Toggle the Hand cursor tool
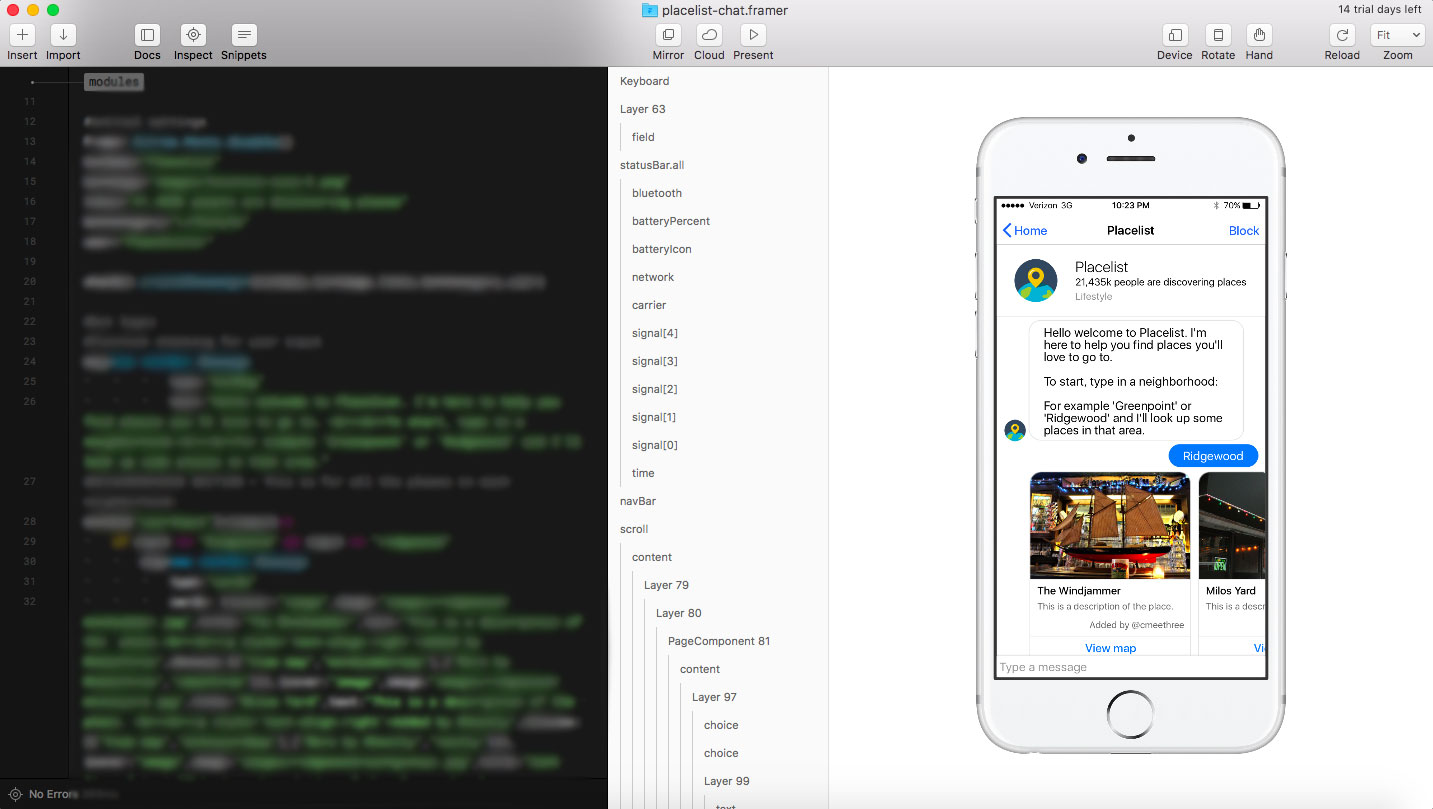Image resolution: width=1433 pixels, height=809 pixels. (1259, 35)
